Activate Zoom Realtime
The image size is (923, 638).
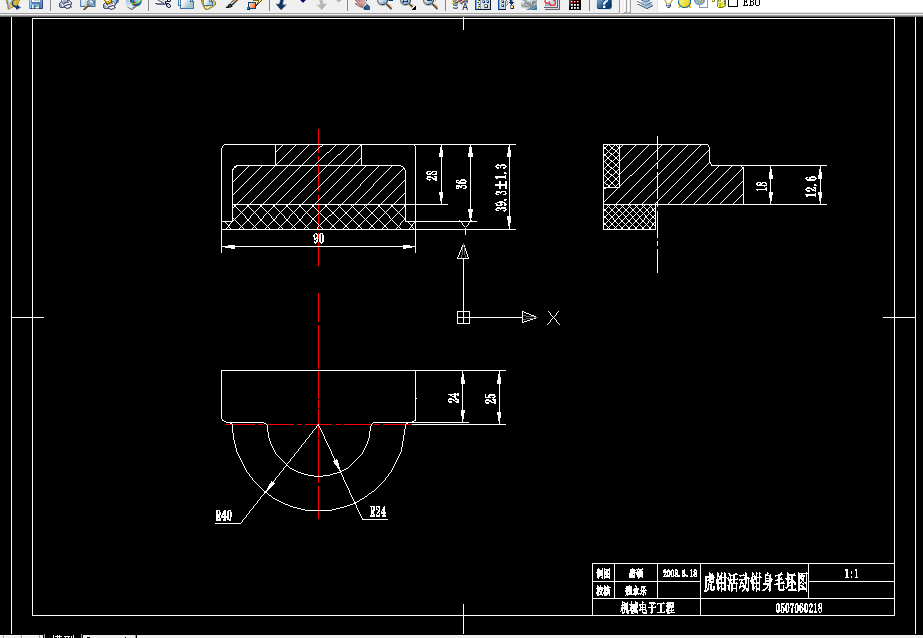384,4
